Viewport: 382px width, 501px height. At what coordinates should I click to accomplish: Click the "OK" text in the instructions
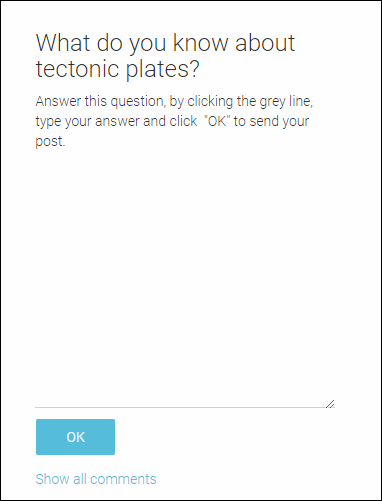[217, 121]
